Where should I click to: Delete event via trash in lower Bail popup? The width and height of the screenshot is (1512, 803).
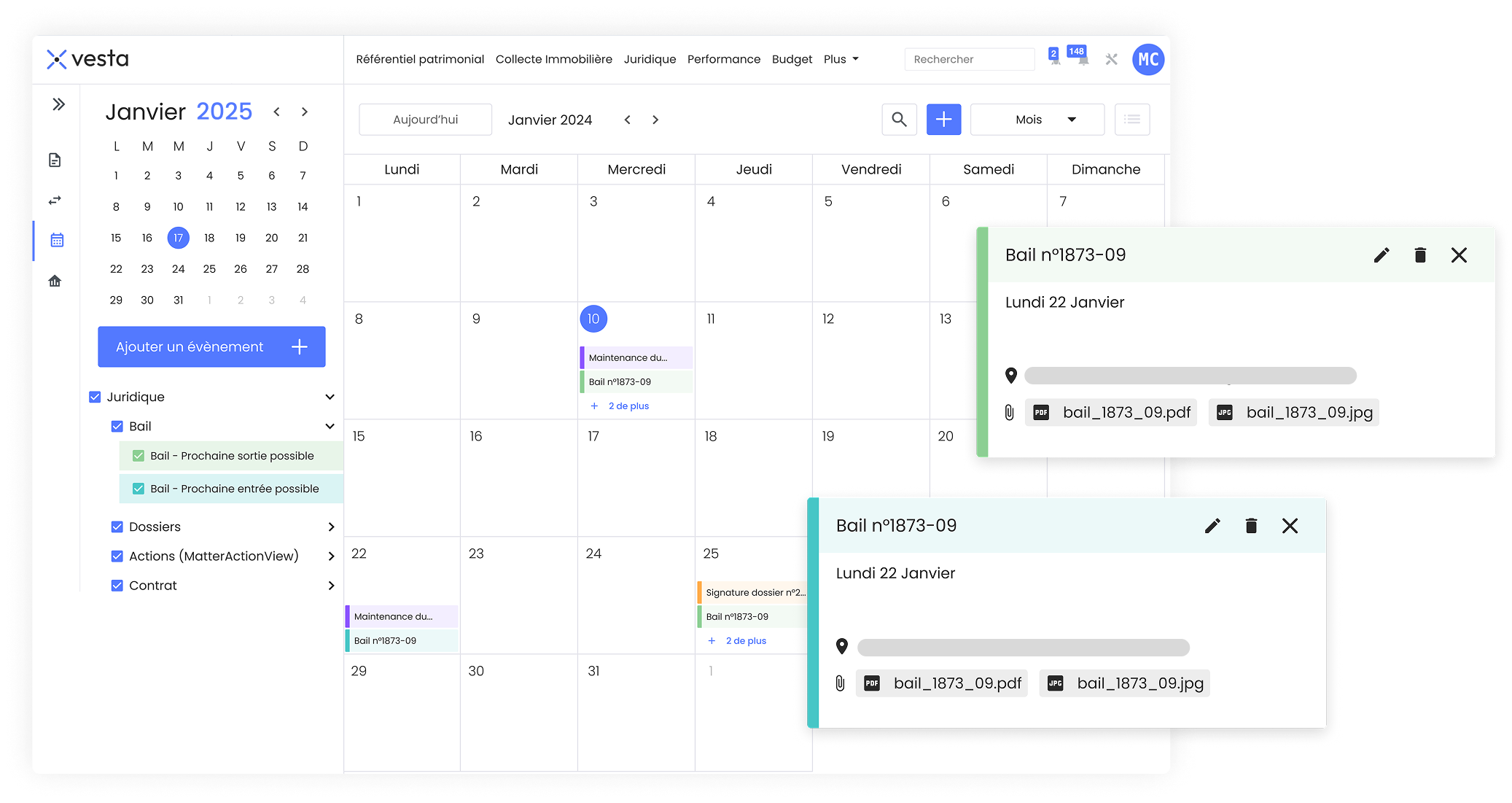coord(1251,526)
